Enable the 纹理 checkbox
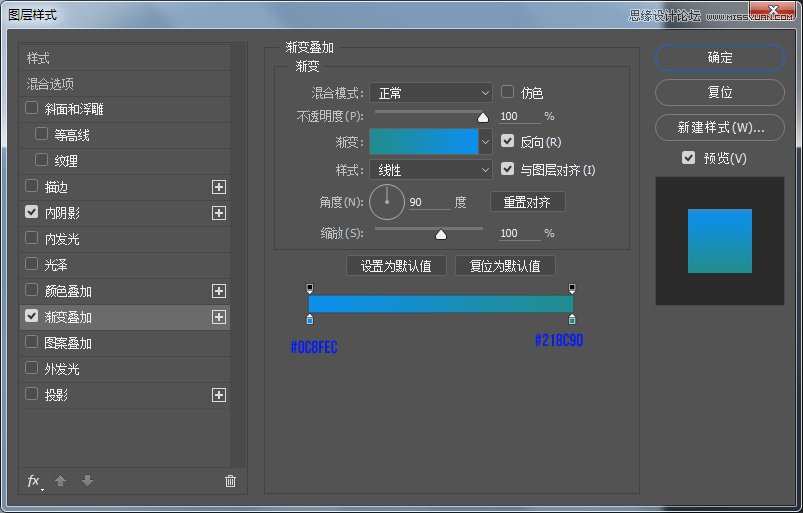The width and height of the screenshot is (803, 513). (41, 160)
